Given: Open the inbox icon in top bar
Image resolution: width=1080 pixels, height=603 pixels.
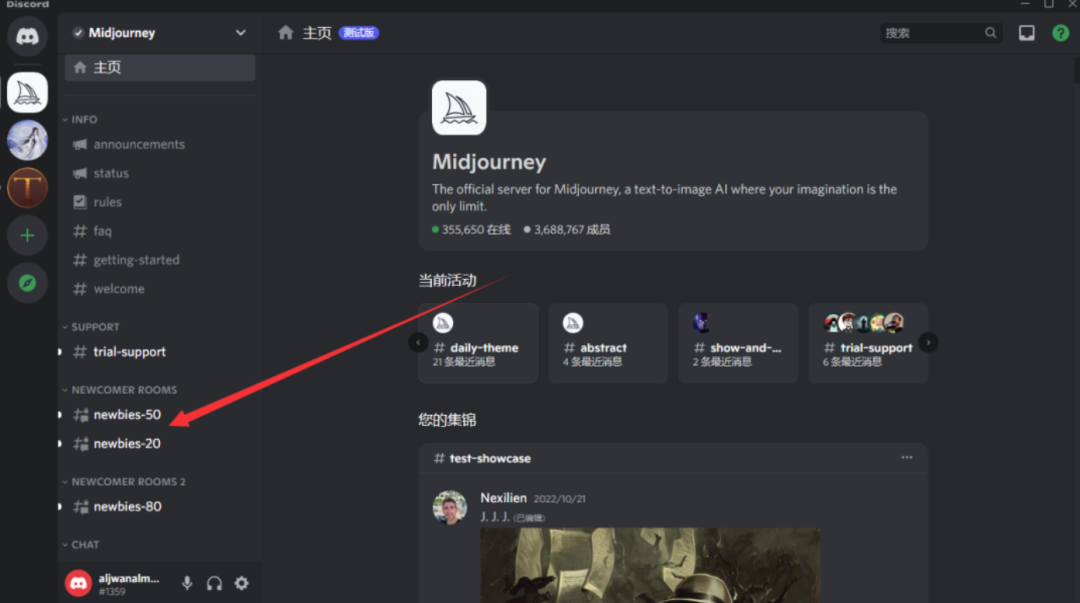Looking at the screenshot, I should pyautogui.click(x=1026, y=33).
